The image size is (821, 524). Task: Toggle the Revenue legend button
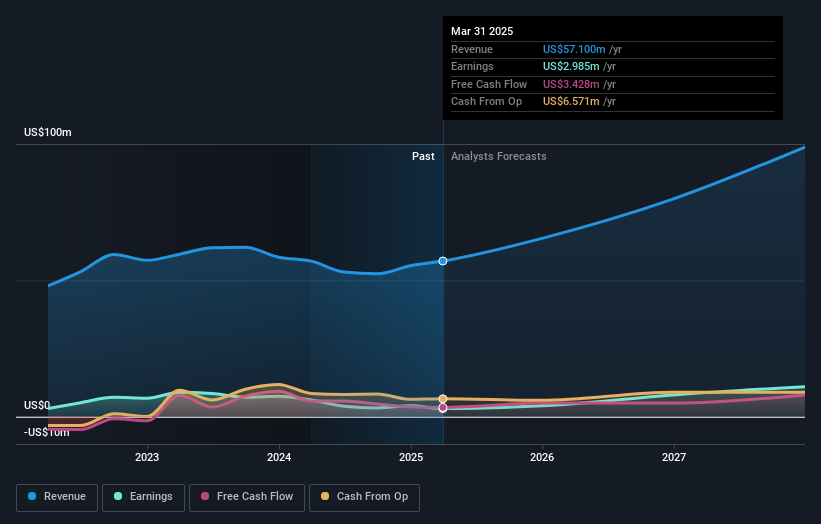coord(57,497)
